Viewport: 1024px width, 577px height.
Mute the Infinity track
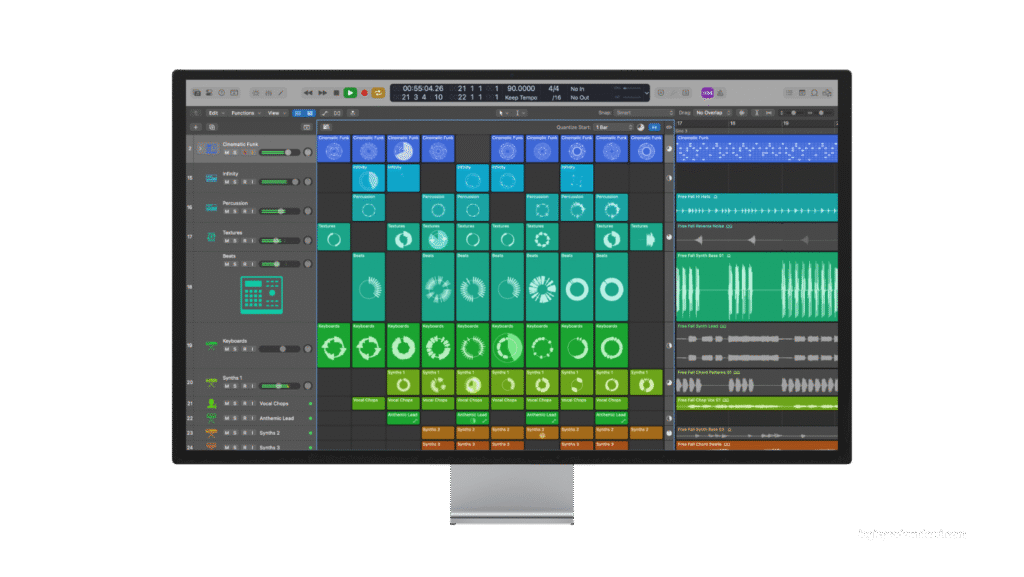click(x=227, y=182)
